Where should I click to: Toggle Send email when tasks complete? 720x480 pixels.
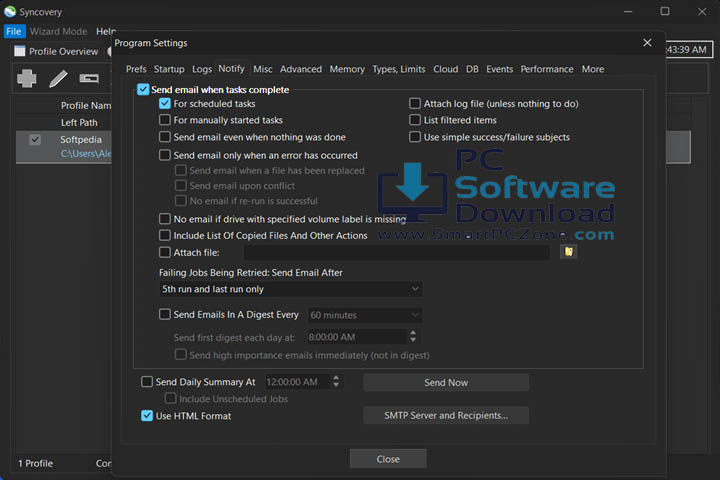[x=143, y=89]
